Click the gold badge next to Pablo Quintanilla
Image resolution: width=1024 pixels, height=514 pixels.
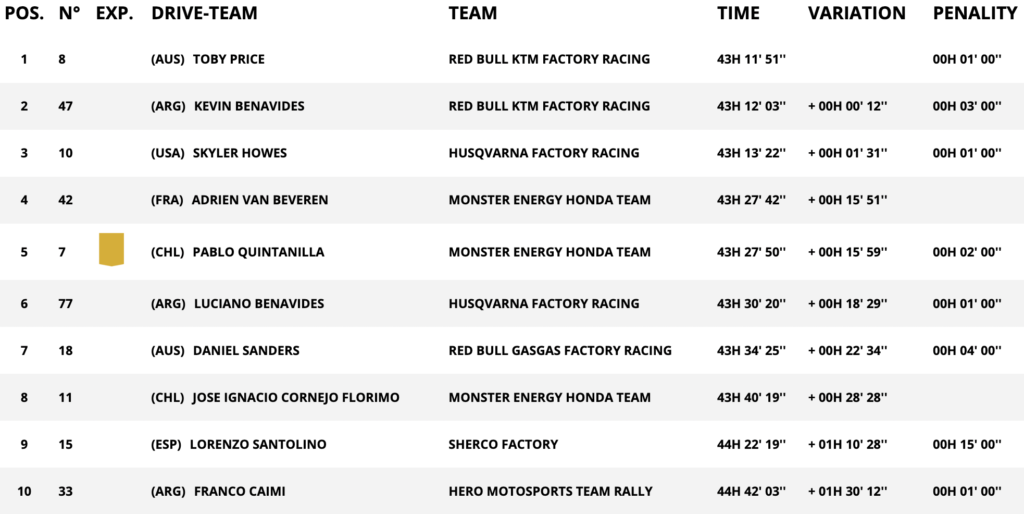(111, 249)
